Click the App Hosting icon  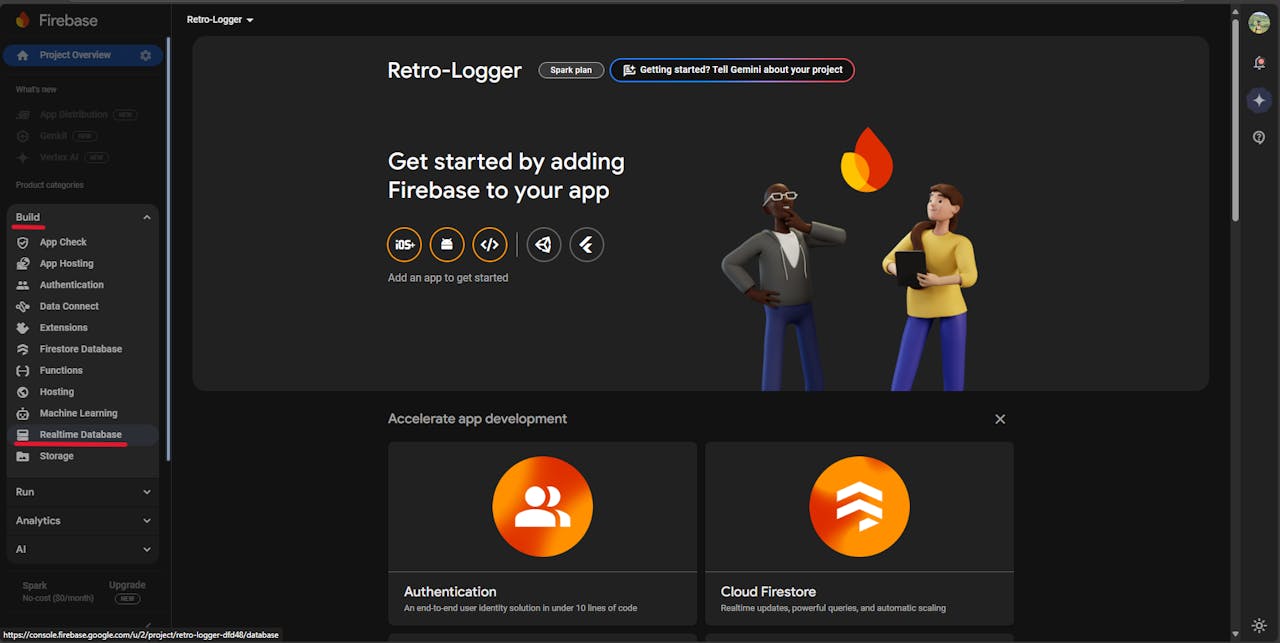coord(23,264)
